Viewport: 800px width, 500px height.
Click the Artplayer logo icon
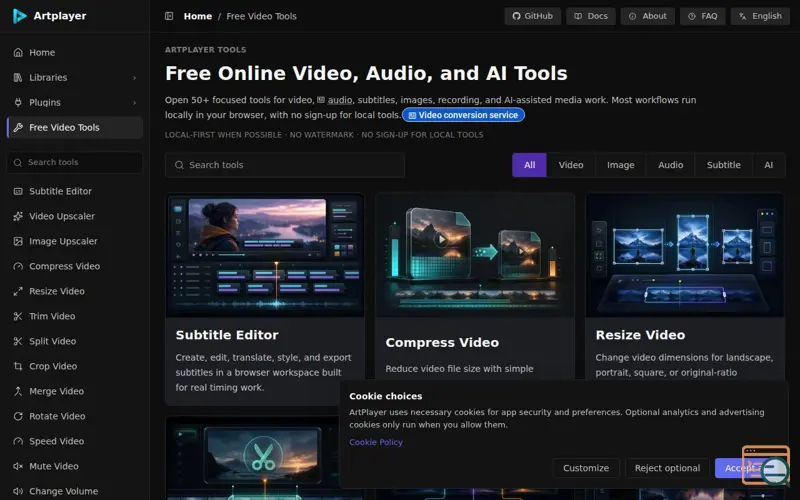pyautogui.click(x=19, y=16)
